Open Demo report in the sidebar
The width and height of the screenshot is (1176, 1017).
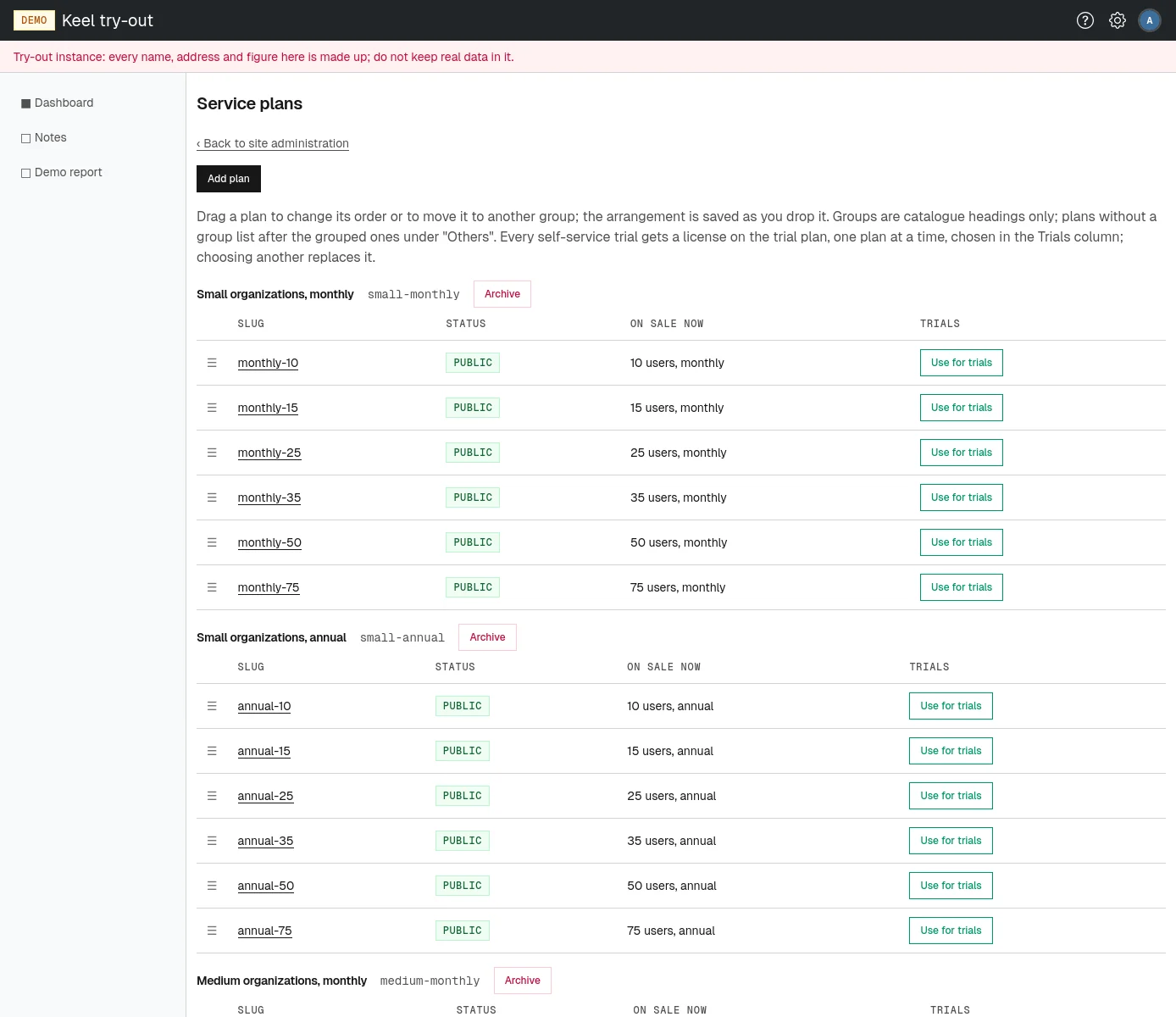(62, 172)
